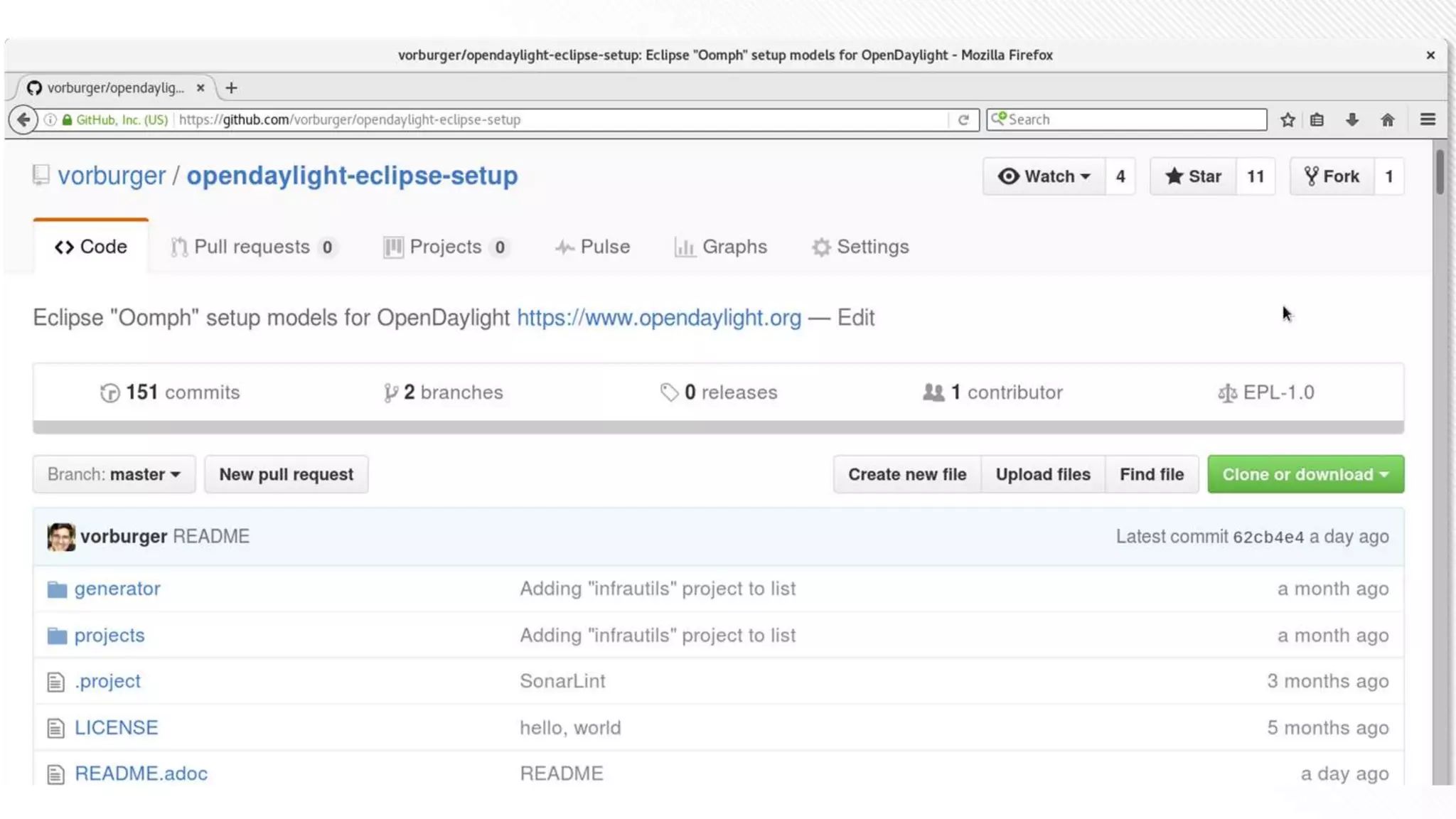Click the browser back arrow button
The image size is (1456, 819).
point(23,119)
